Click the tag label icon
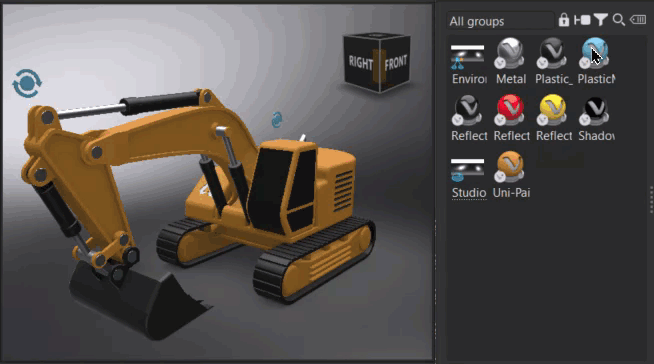Viewport: 654px width, 364px height. pyautogui.click(x=638, y=20)
